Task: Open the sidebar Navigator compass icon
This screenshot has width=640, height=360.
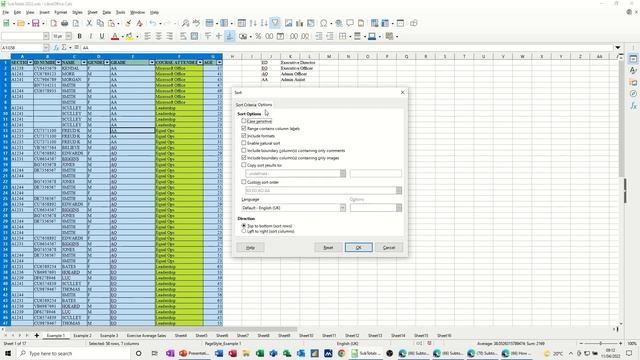Action: [x=633, y=93]
